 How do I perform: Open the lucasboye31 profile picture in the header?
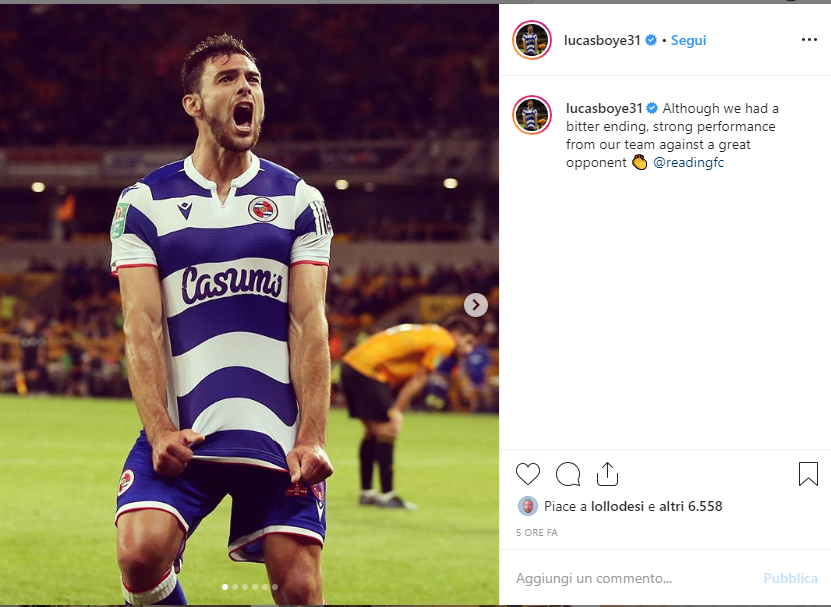click(532, 40)
